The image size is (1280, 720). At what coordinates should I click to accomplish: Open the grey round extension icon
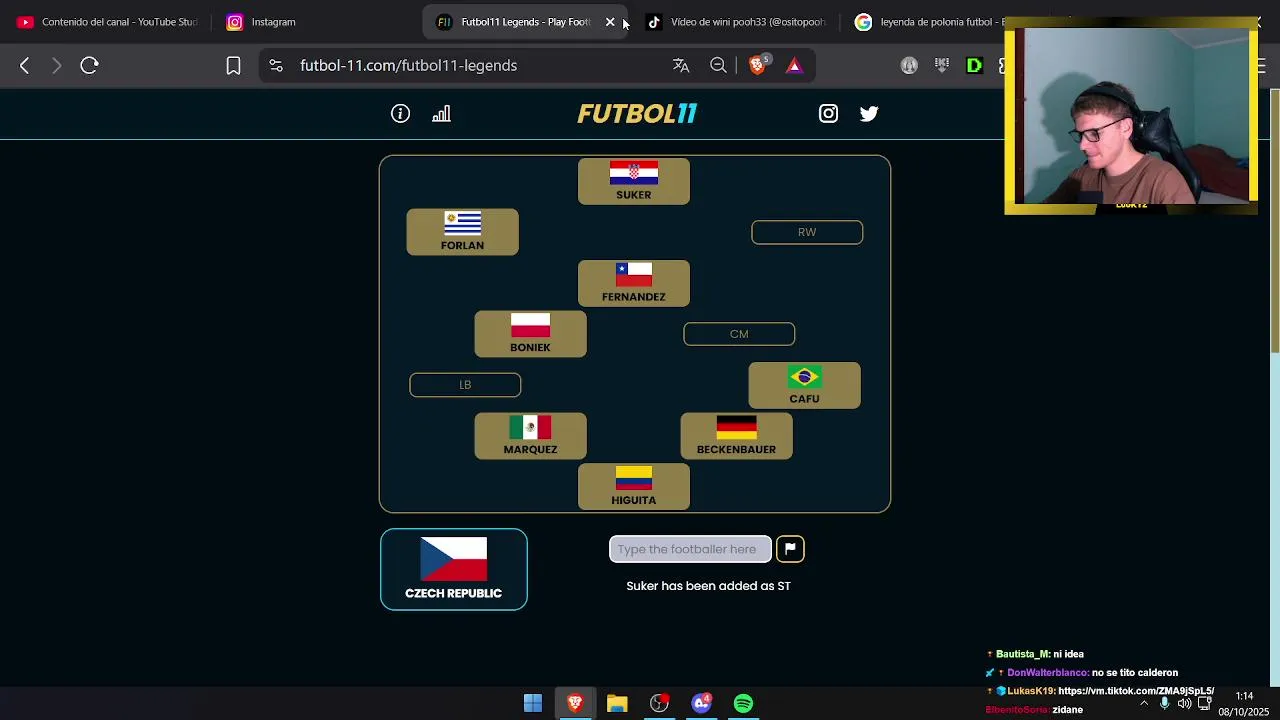coord(909,66)
